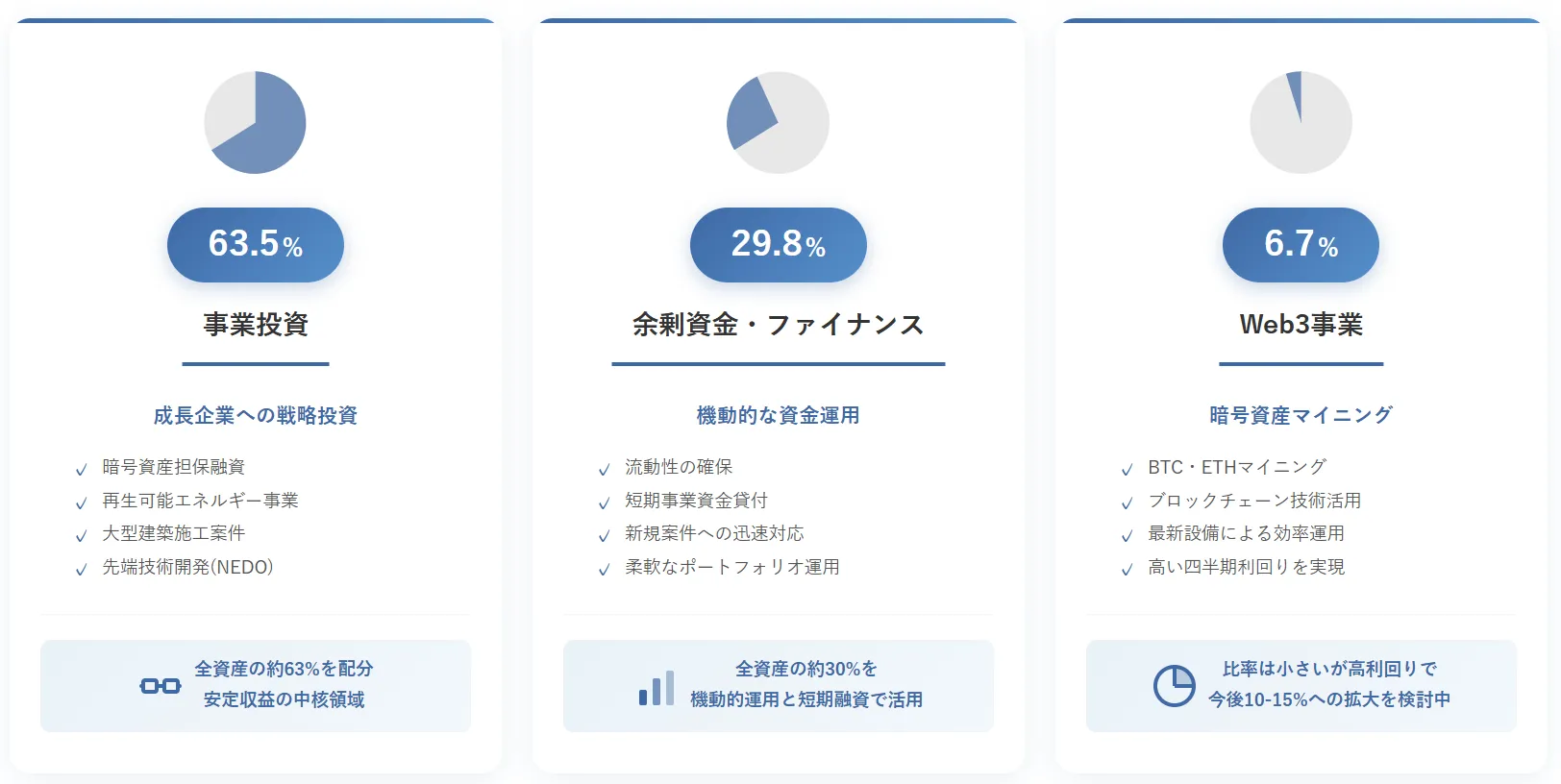Viewport: 1561px width, 784px height.
Task: Click checkmark beside 暗号資産担保融資
Action: point(82,469)
